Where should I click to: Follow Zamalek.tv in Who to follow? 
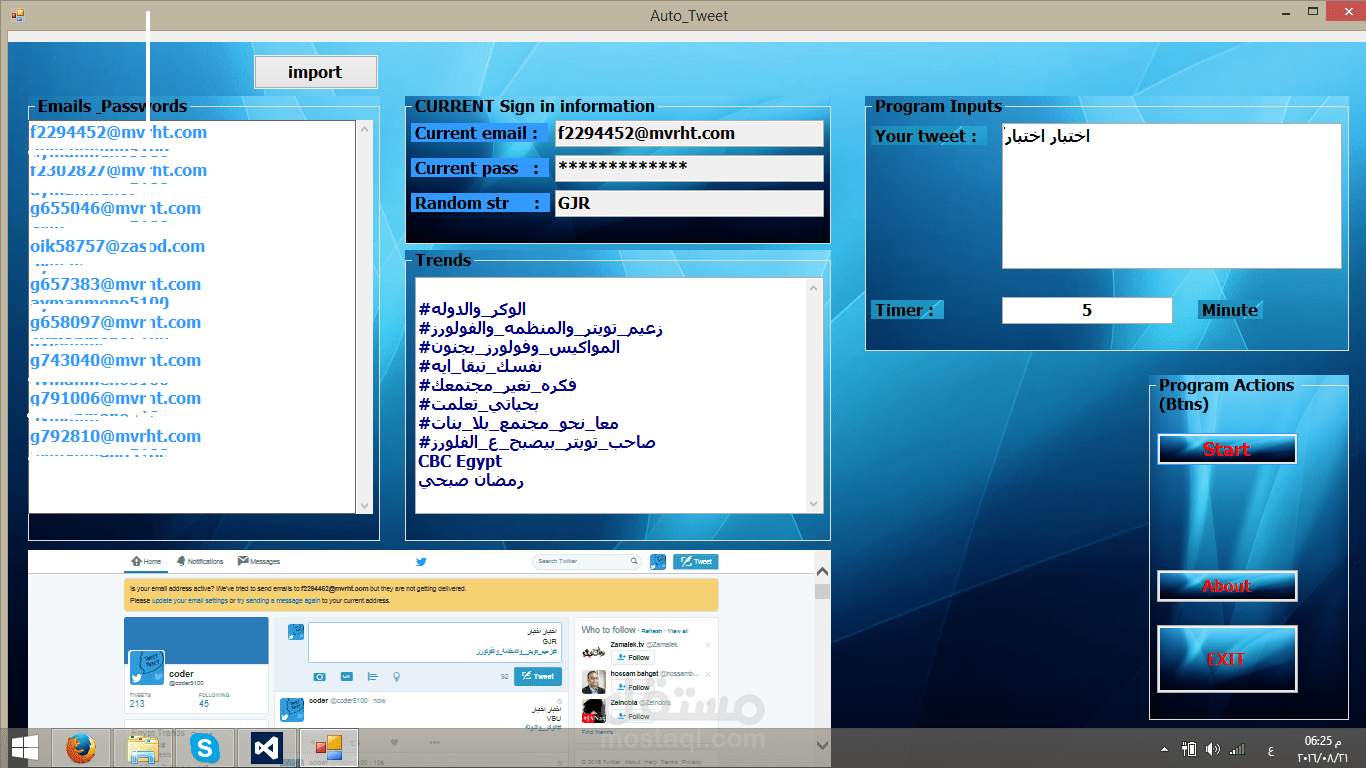[x=632, y=657]
